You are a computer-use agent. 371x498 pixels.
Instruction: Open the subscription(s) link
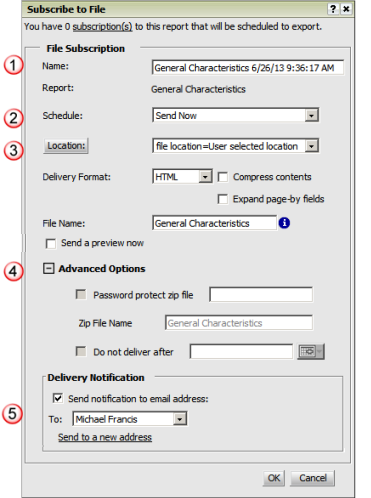pos(102,27)
